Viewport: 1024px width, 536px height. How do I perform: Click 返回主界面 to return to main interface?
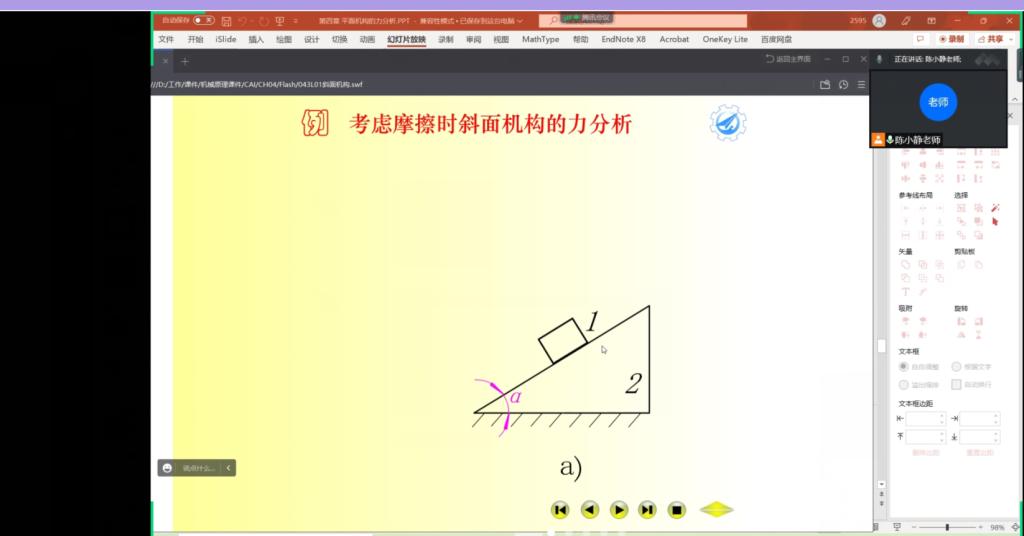(x=791, y=60)
